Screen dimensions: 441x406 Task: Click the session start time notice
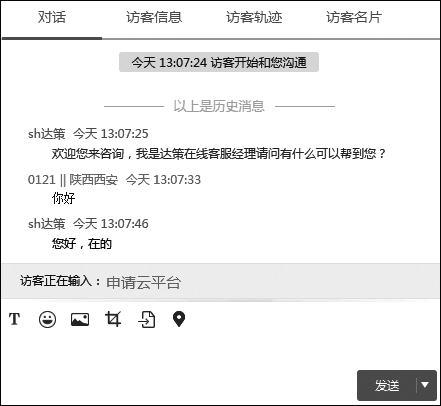219,62
